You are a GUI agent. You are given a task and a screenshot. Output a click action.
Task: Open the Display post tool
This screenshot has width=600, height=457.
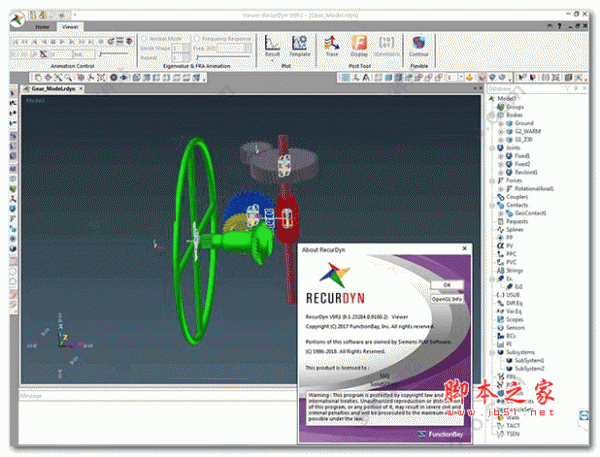tap(359, 46)
